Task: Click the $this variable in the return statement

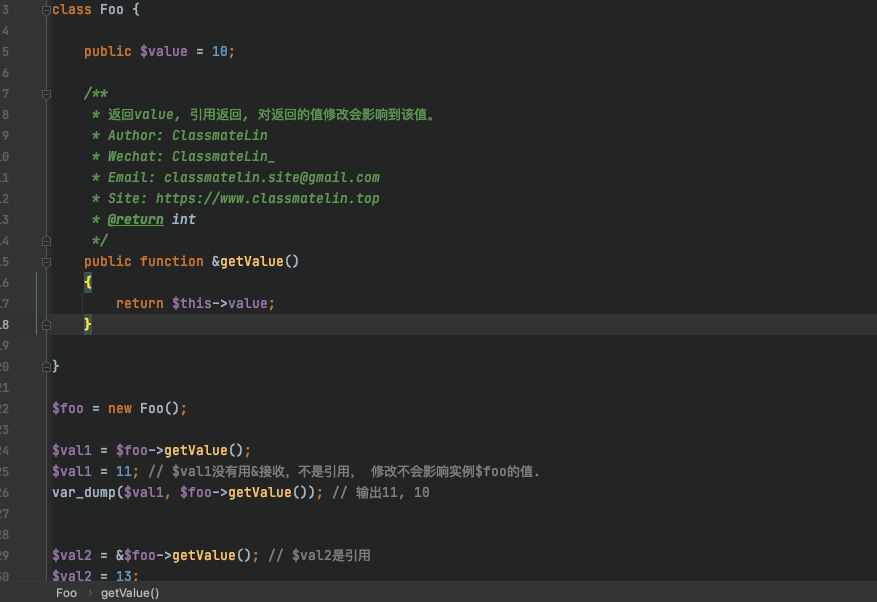Action: [191, 303]
